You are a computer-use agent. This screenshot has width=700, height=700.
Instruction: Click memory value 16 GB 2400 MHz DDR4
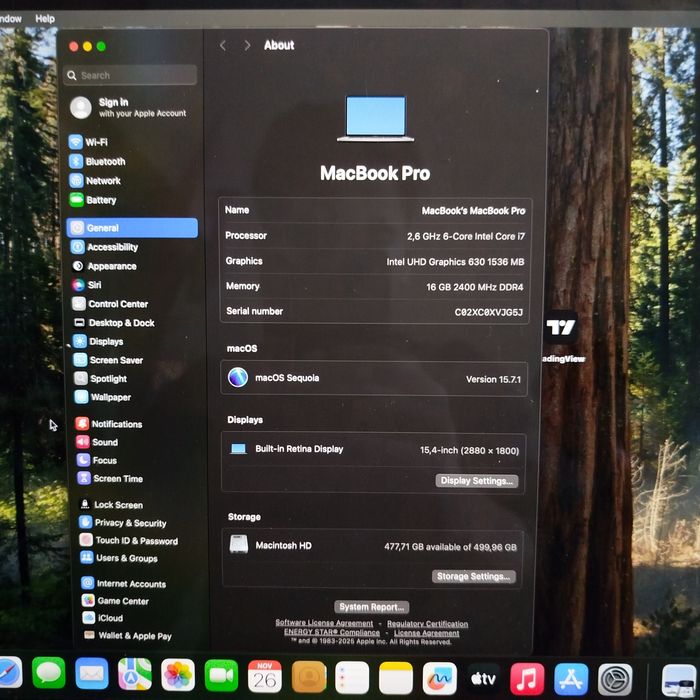pyautogui.click(x=475, y=287)
